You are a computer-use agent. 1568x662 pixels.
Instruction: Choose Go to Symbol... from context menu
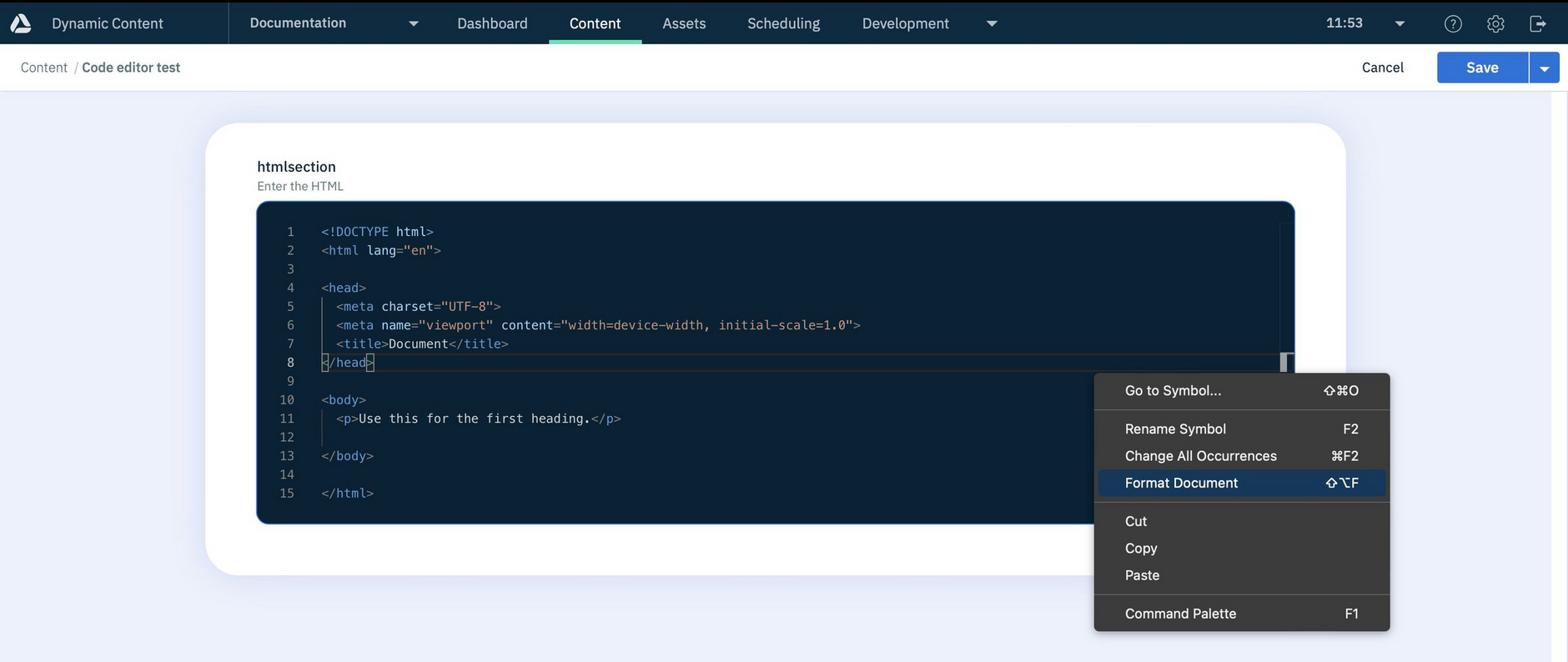click(1242, 390)
